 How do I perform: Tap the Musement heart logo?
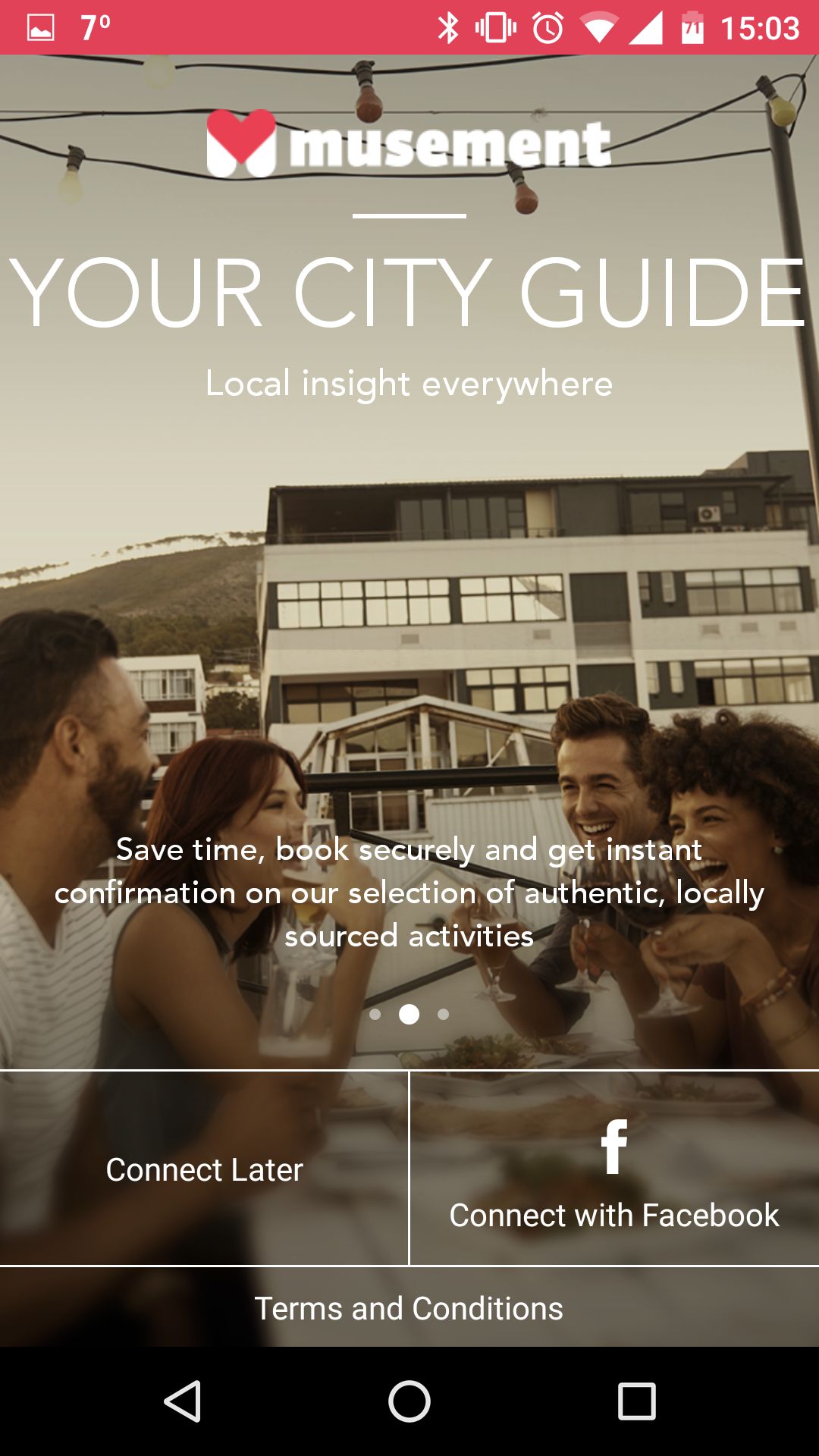click(x=241, y=143)
